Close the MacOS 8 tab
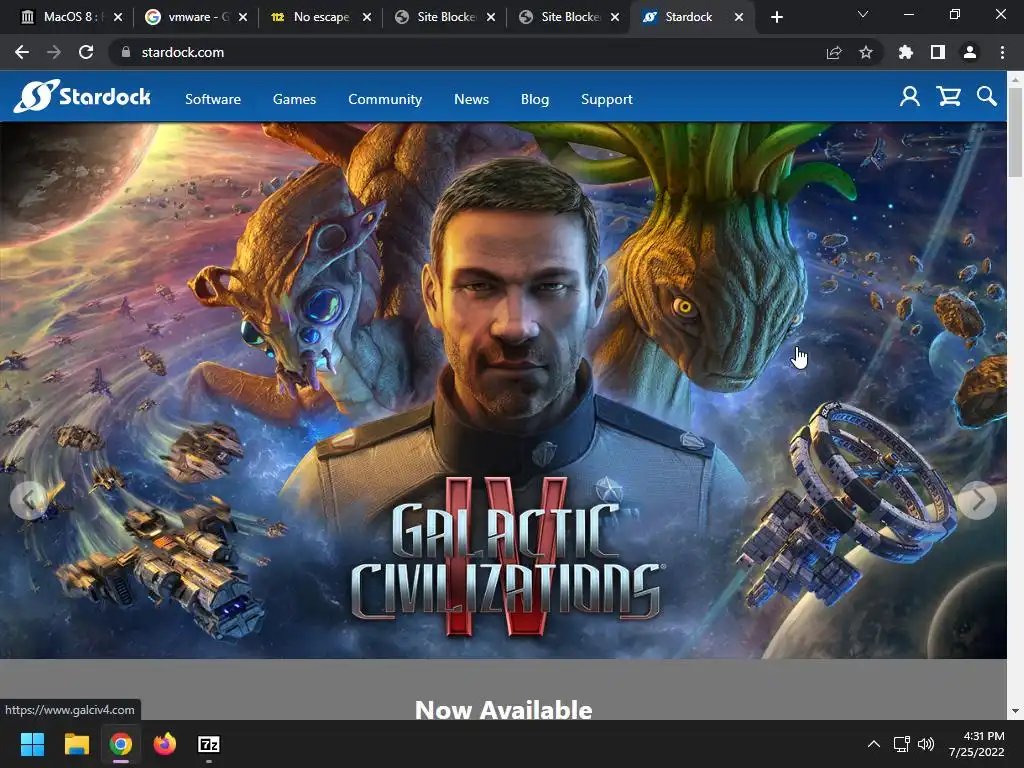The width and height of the screenshot is (1024, 768). point(118,17)
